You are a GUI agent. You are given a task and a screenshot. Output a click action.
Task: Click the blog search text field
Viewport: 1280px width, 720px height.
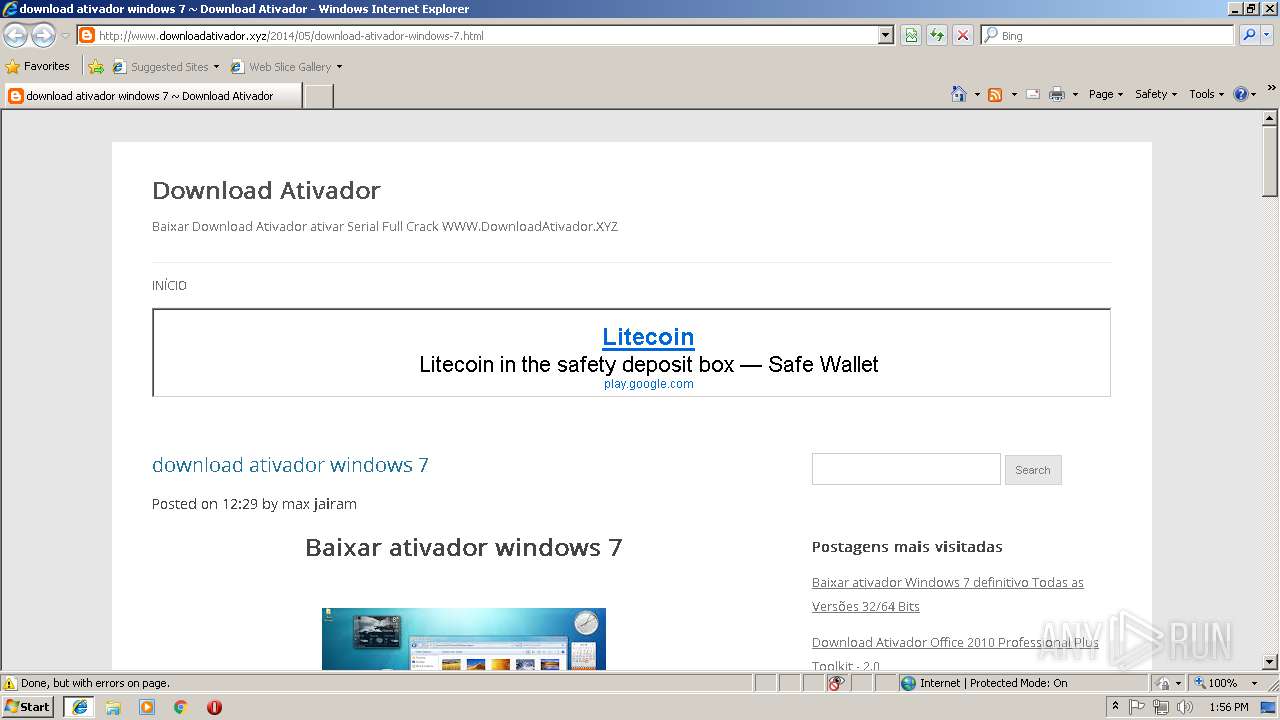click(x=906, y=469)
